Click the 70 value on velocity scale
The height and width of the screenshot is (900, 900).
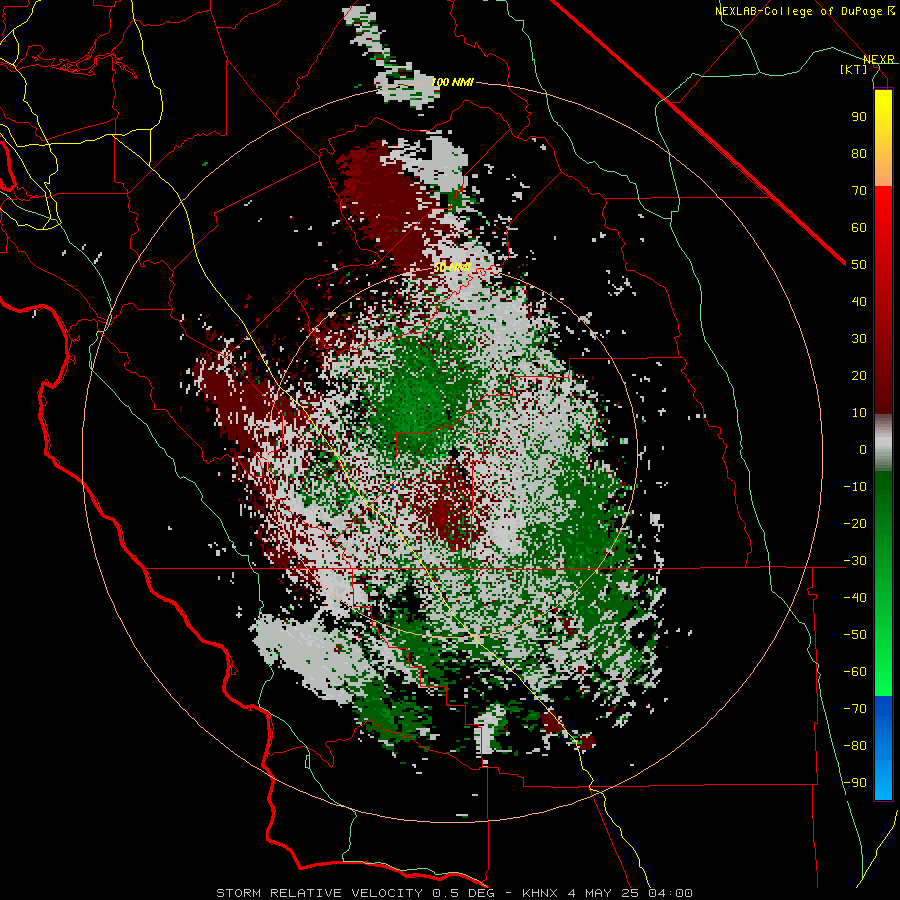[x=859, y=191]
